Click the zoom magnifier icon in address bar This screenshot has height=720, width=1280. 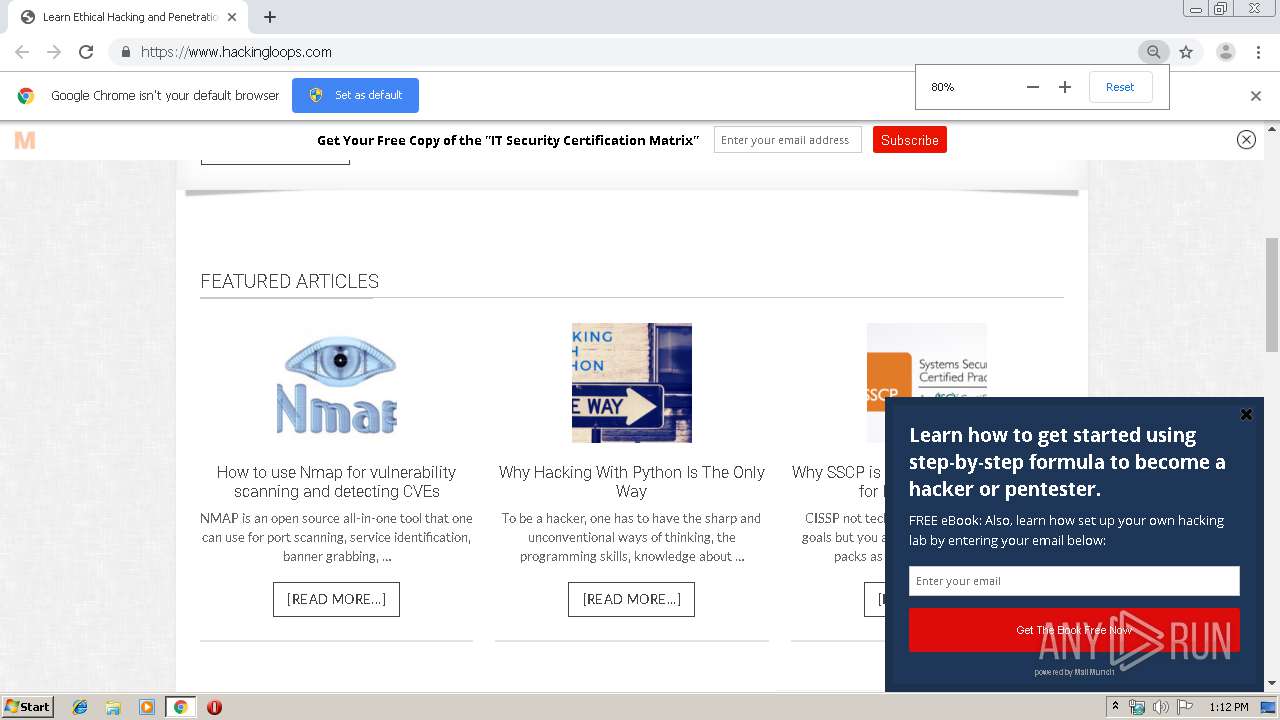point(1153,52)
